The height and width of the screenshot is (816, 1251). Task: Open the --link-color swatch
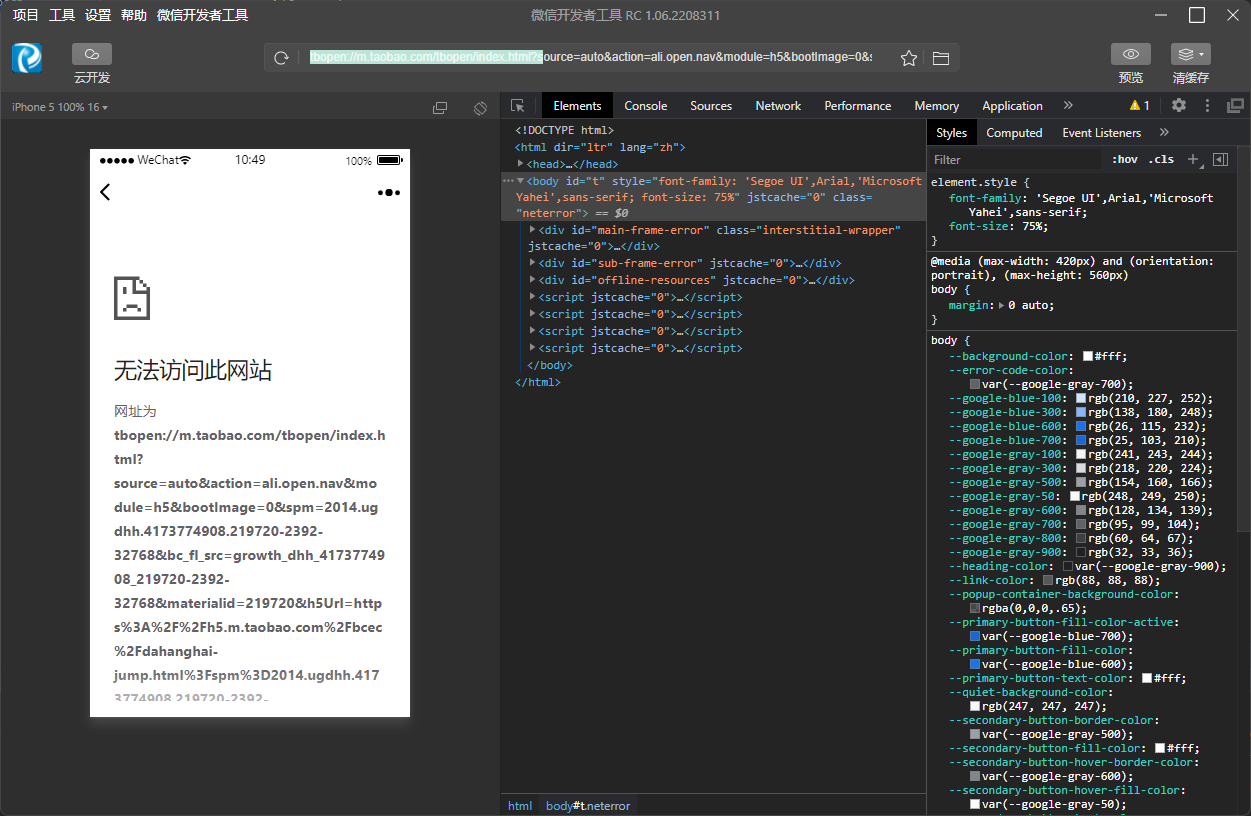[1048, 580]
